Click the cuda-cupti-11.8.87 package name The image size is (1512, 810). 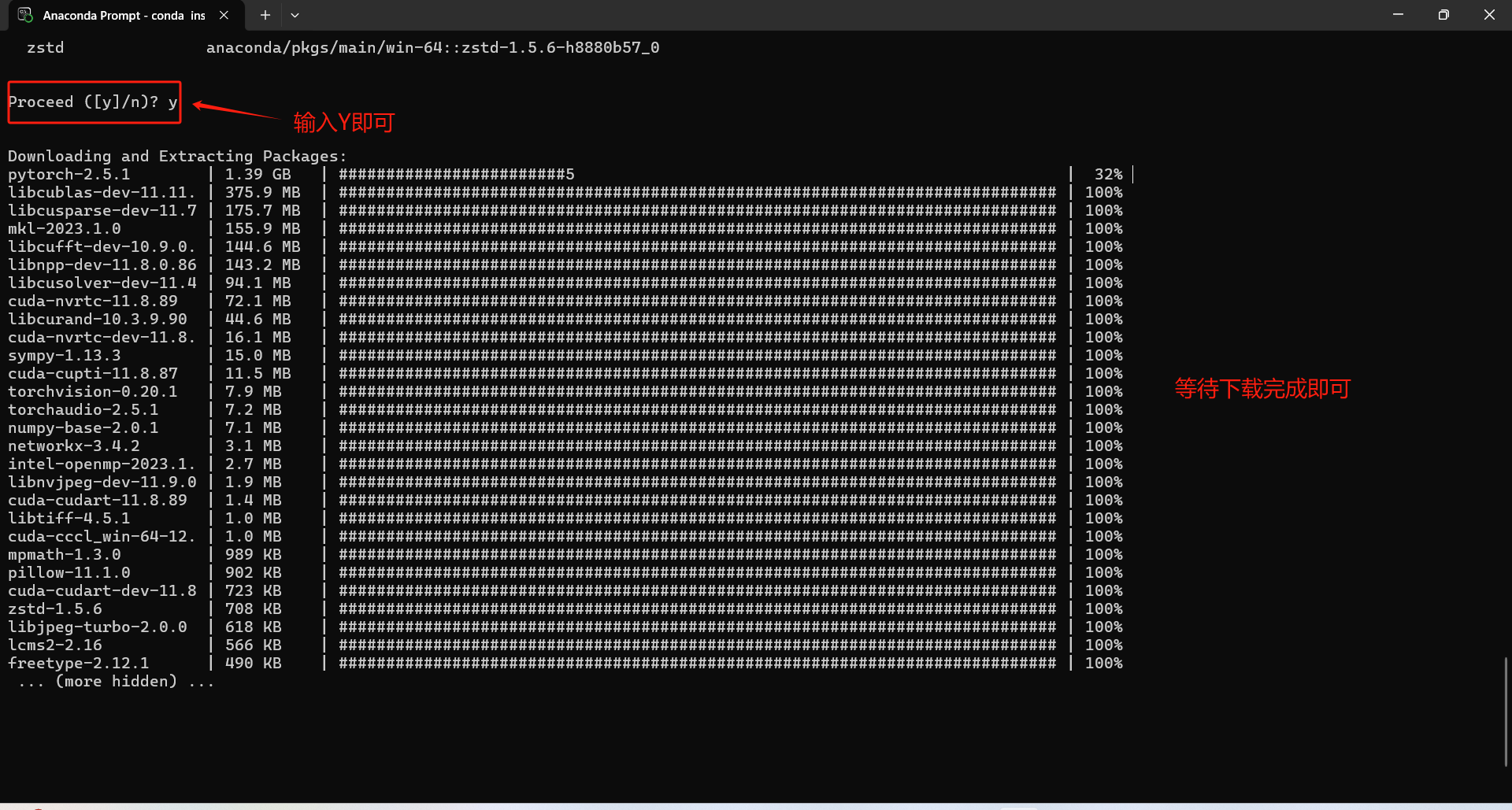click(93, 373)
